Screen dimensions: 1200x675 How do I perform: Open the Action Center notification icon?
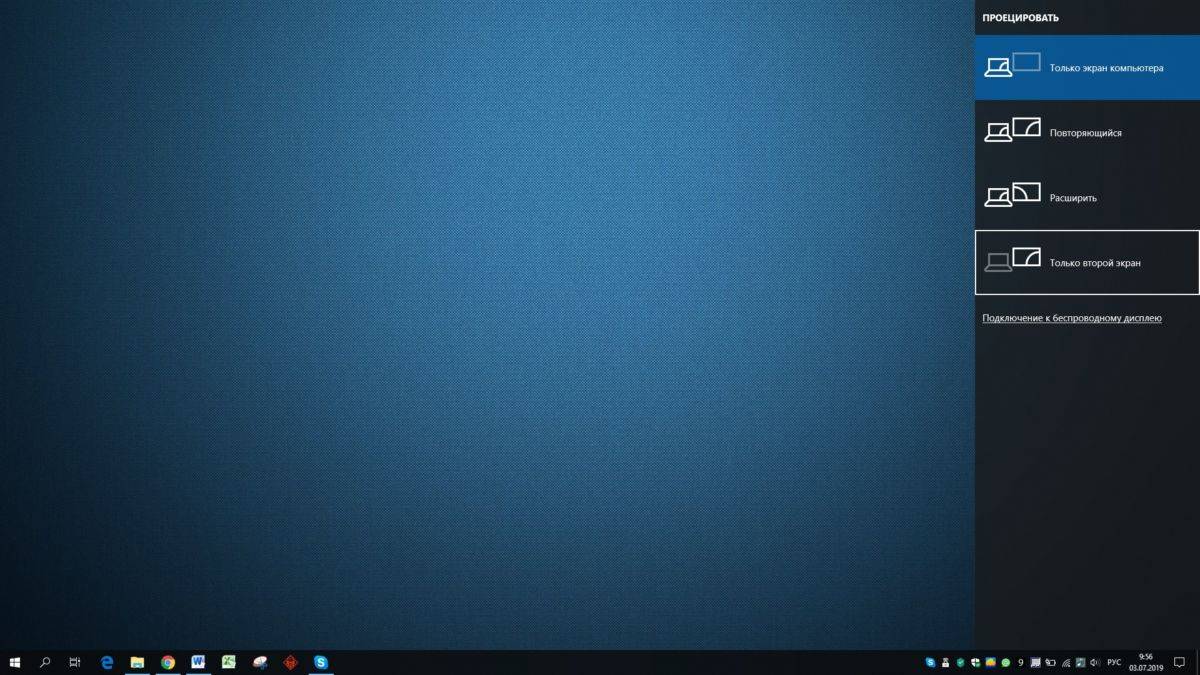click(1179, 662)
